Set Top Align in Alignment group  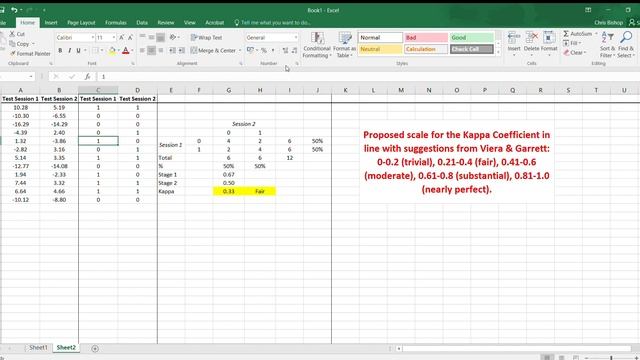click(142, 38)
